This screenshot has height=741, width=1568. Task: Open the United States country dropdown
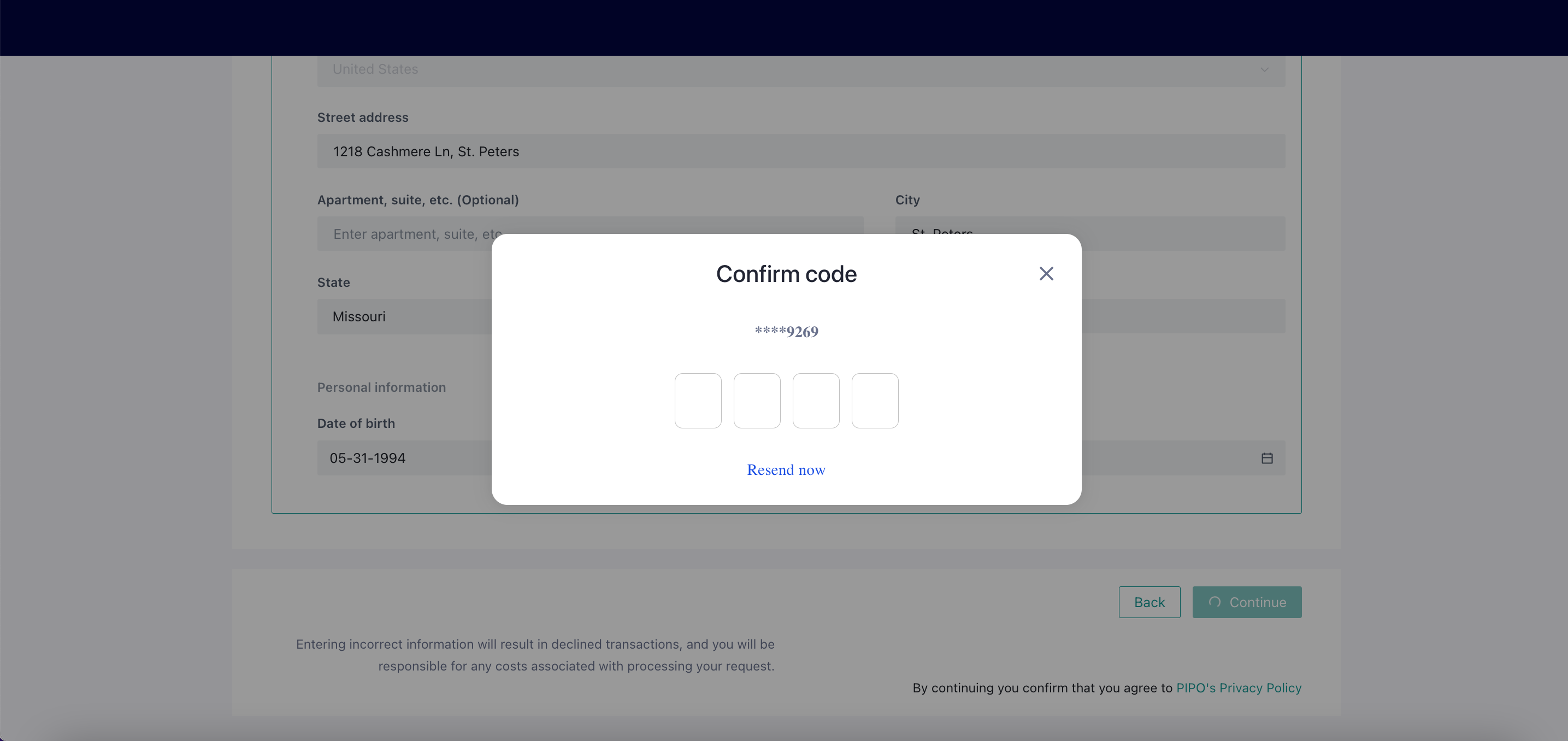click(791, 69)
